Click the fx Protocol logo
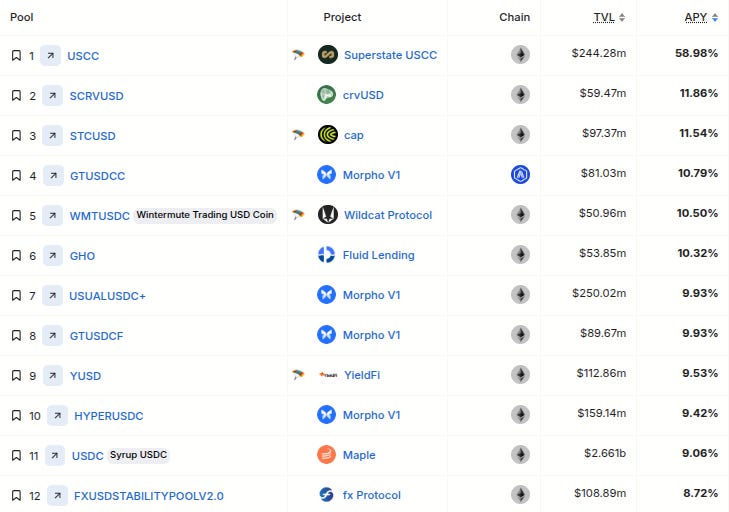729x512 pixels. tap(326, 495)
